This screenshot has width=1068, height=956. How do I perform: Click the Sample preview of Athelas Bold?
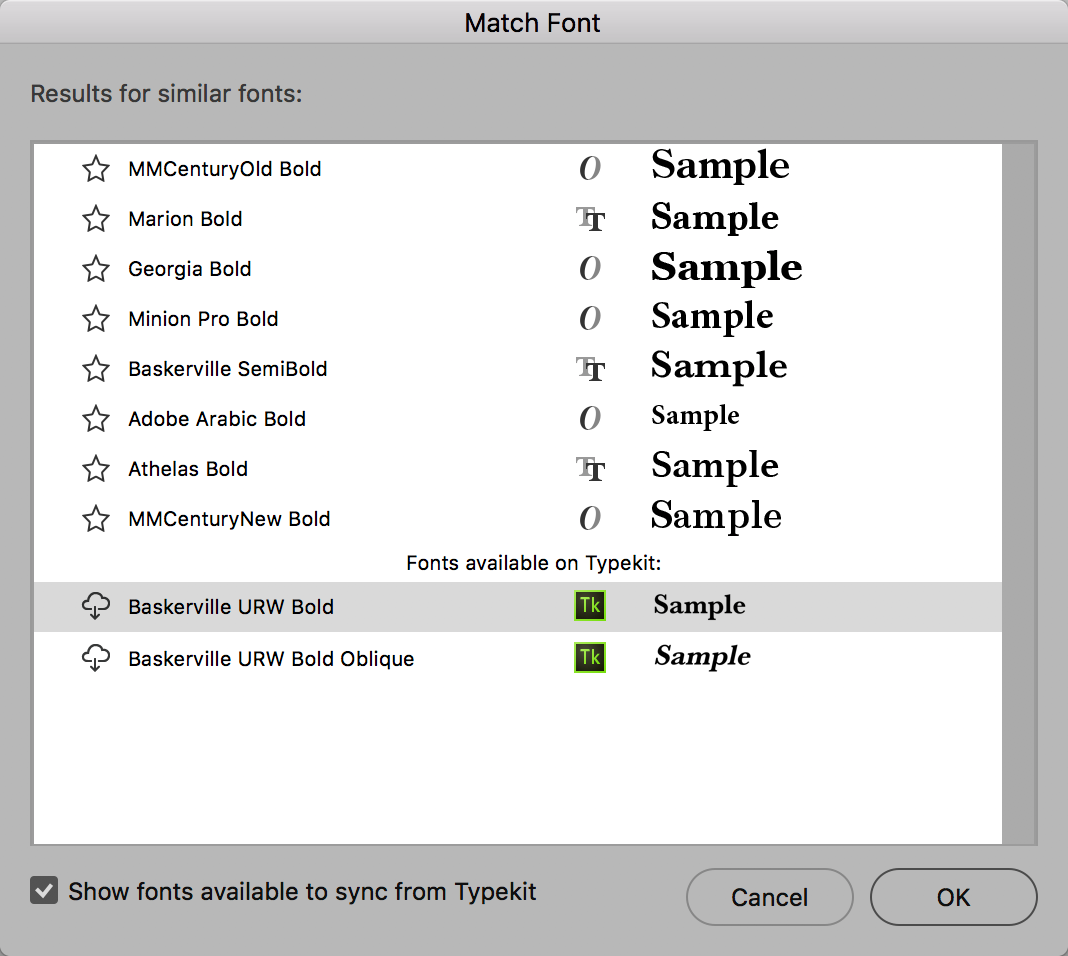coord(715,467)
